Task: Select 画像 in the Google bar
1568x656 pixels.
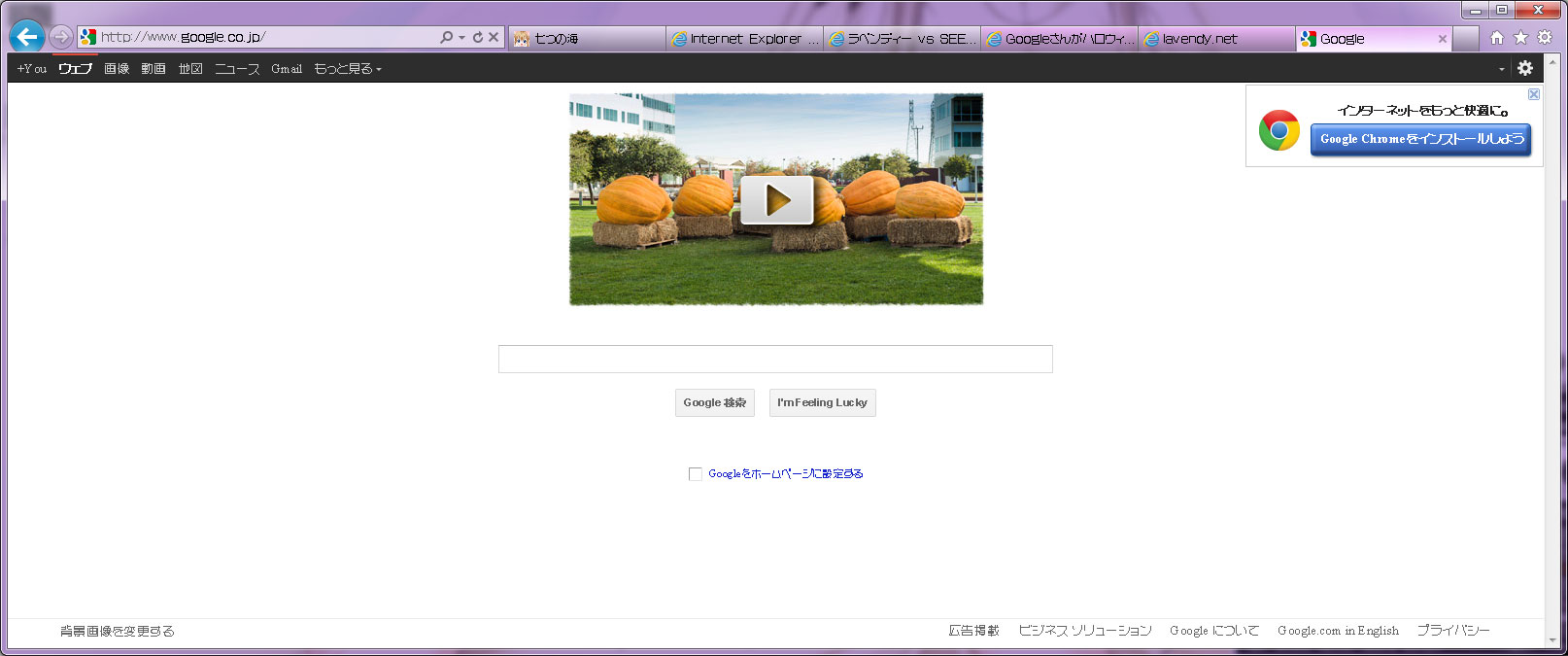Action: coord(117,69)
